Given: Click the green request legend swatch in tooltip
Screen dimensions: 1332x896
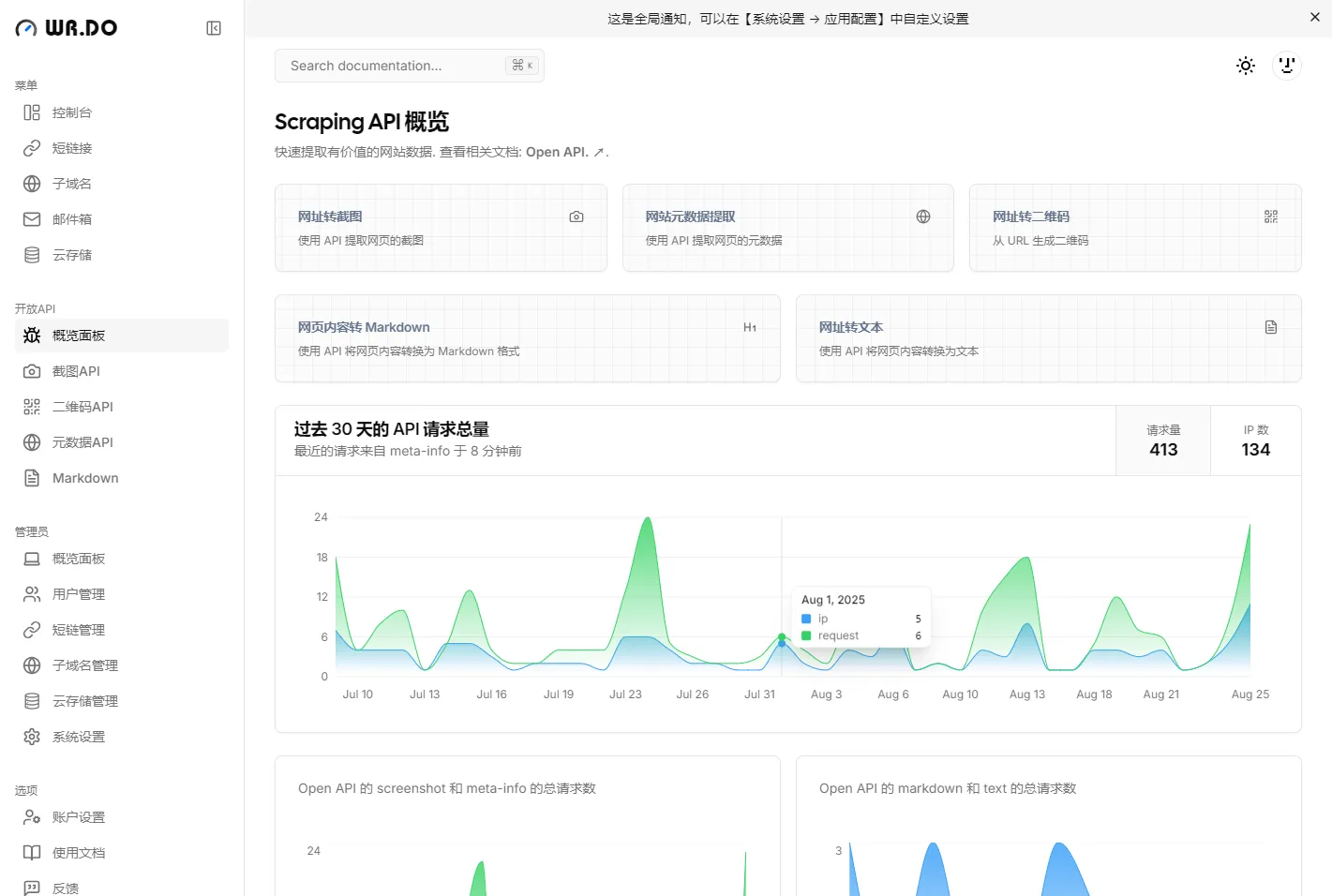Looking at the screenshot, I should pos(806,635).
